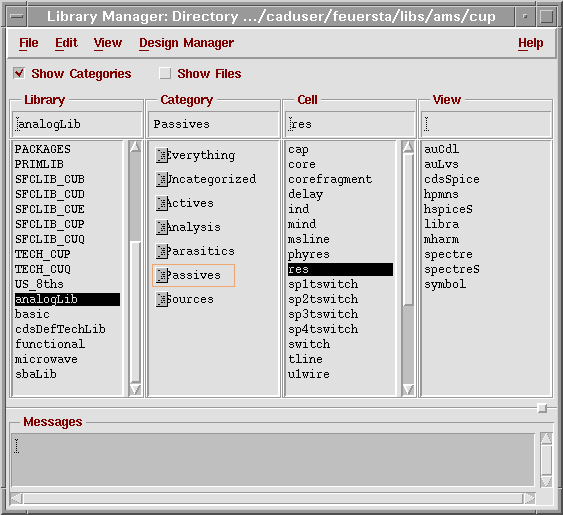Open the window menu button in title bar
Image resolution: width=563 pixels, height=515 pixels.
pyautogui.click(x=17, y=17)
